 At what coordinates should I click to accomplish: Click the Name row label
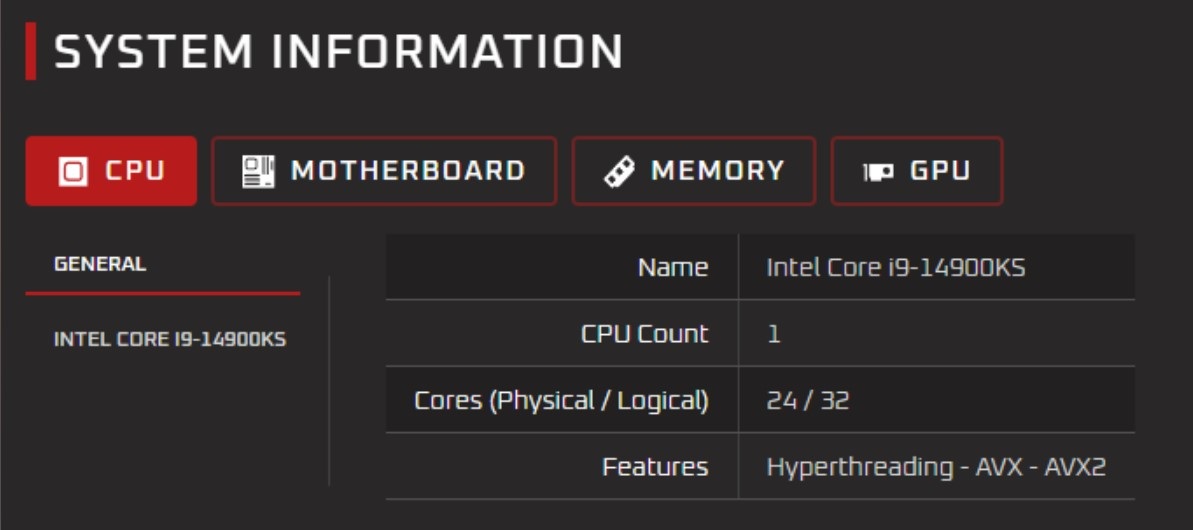(673, 268)
